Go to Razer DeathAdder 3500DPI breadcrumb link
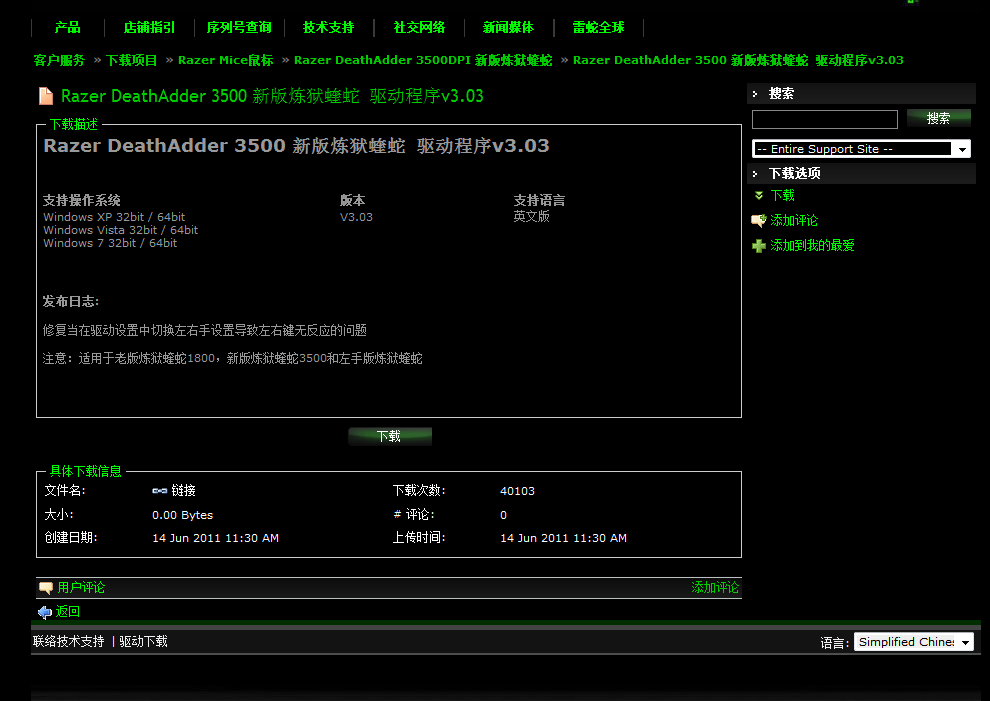This screenshot has height=701, width=990. tap(423, 61)
